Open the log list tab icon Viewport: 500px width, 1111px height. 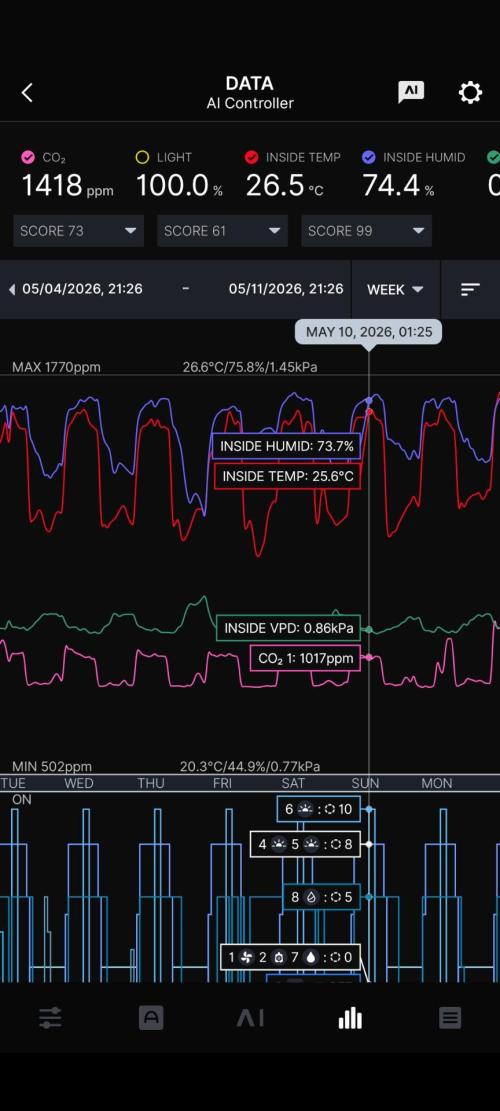tap(450, 1019)
